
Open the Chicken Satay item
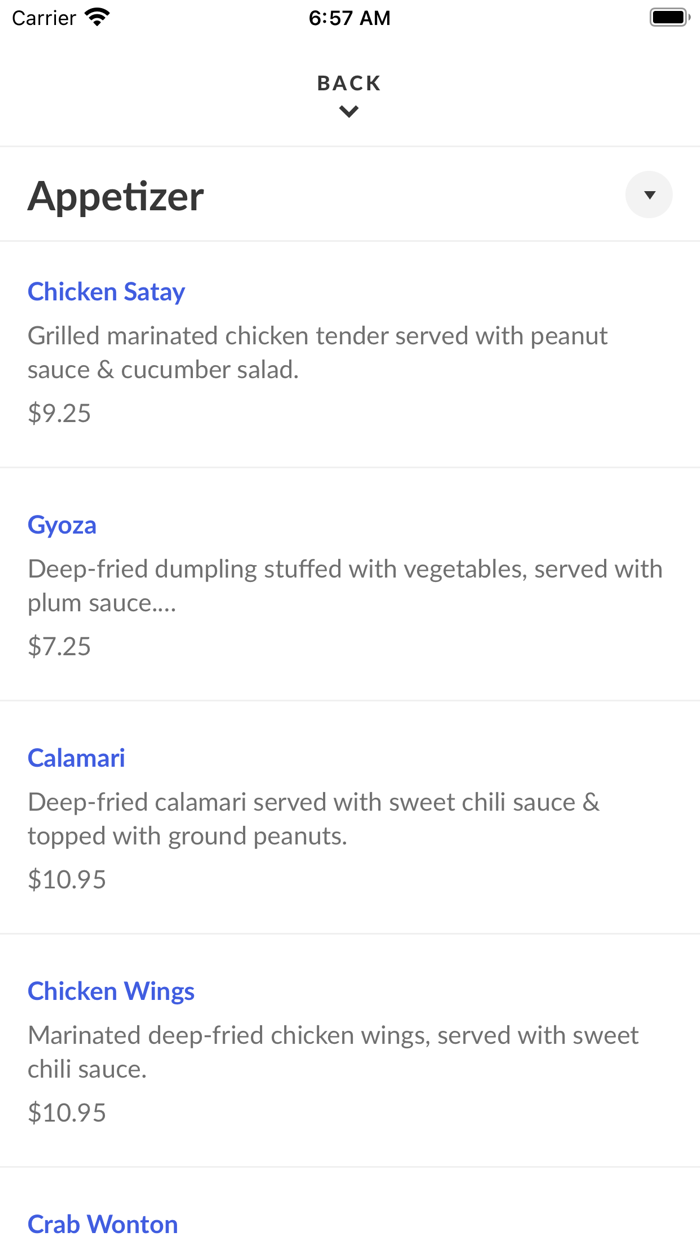coord(106,291)
